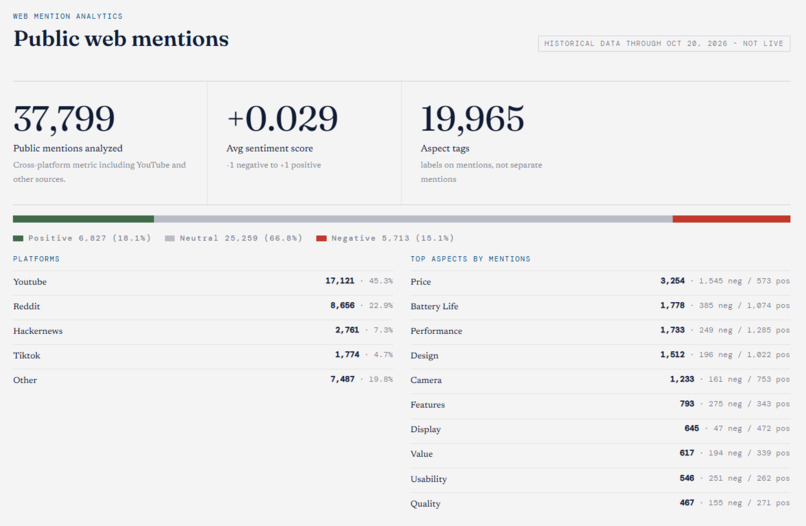Click 'TOP ASPECTS BY MENTIONS' header
Image resolution: width=806 pixels, height=526 pixels.
470,259
